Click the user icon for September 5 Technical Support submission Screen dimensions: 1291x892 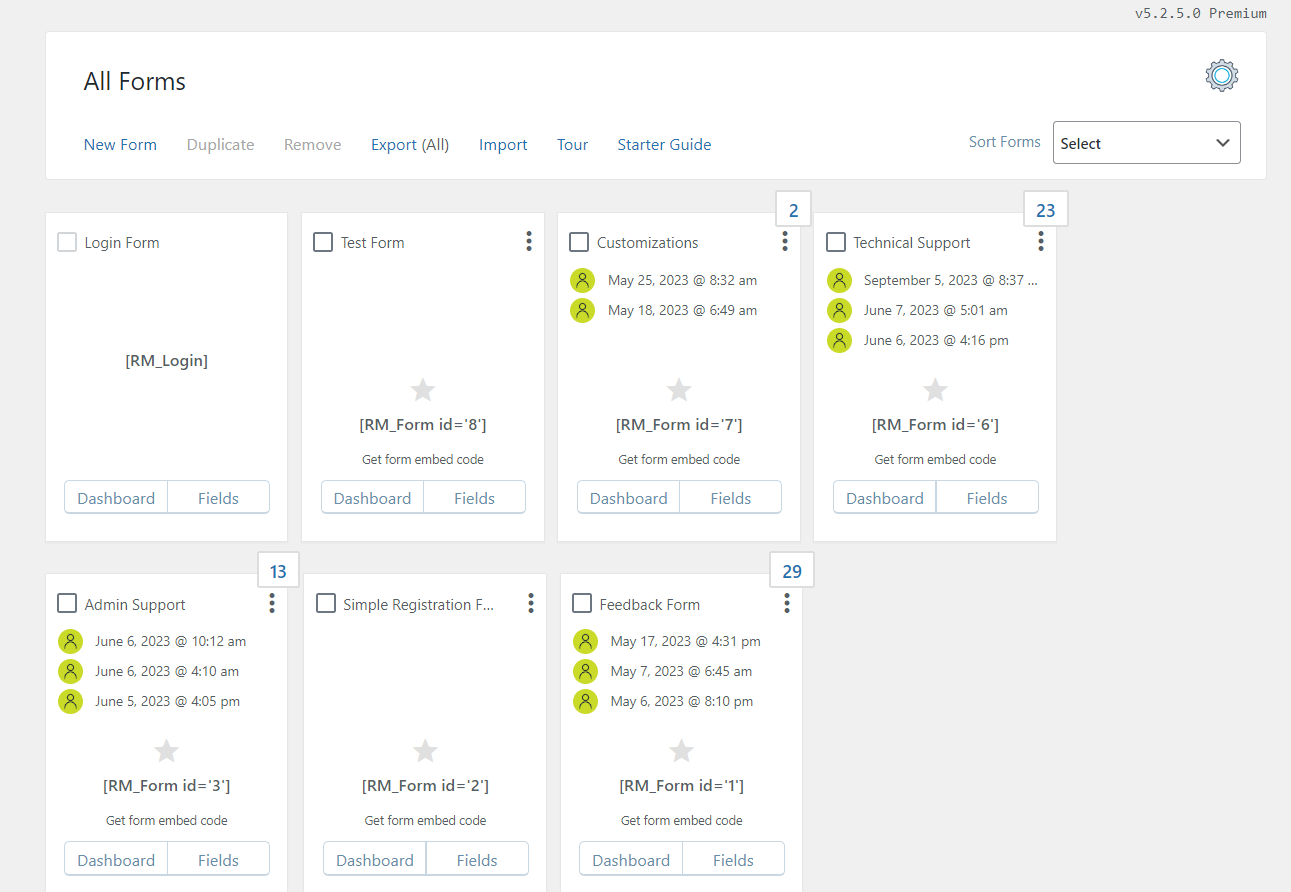839,280
